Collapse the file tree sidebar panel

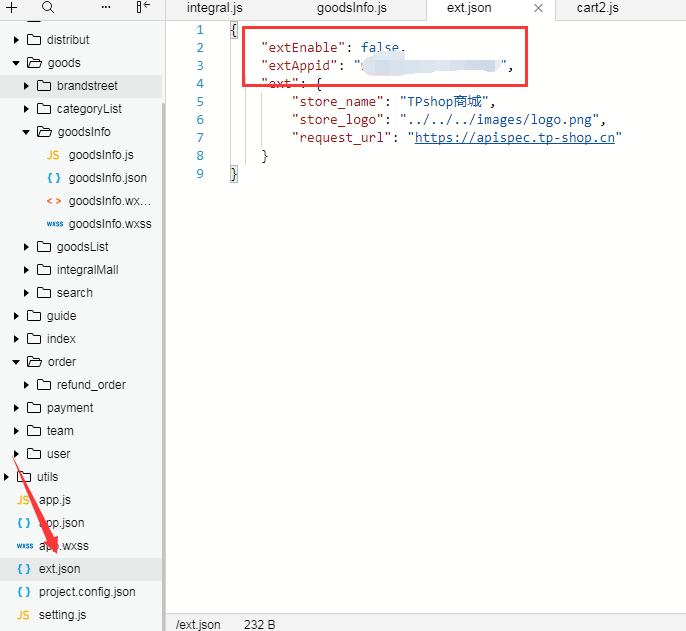click(143, 8)
